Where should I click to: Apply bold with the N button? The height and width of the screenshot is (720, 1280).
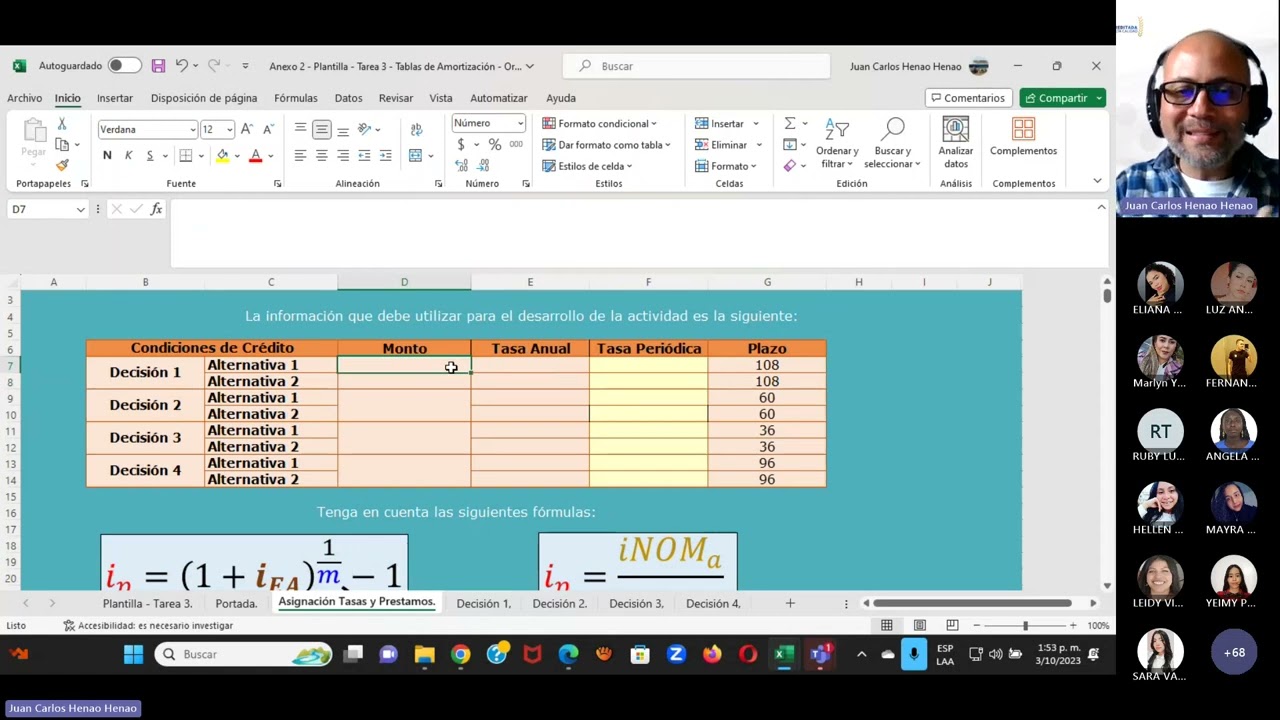coord(107,155)
